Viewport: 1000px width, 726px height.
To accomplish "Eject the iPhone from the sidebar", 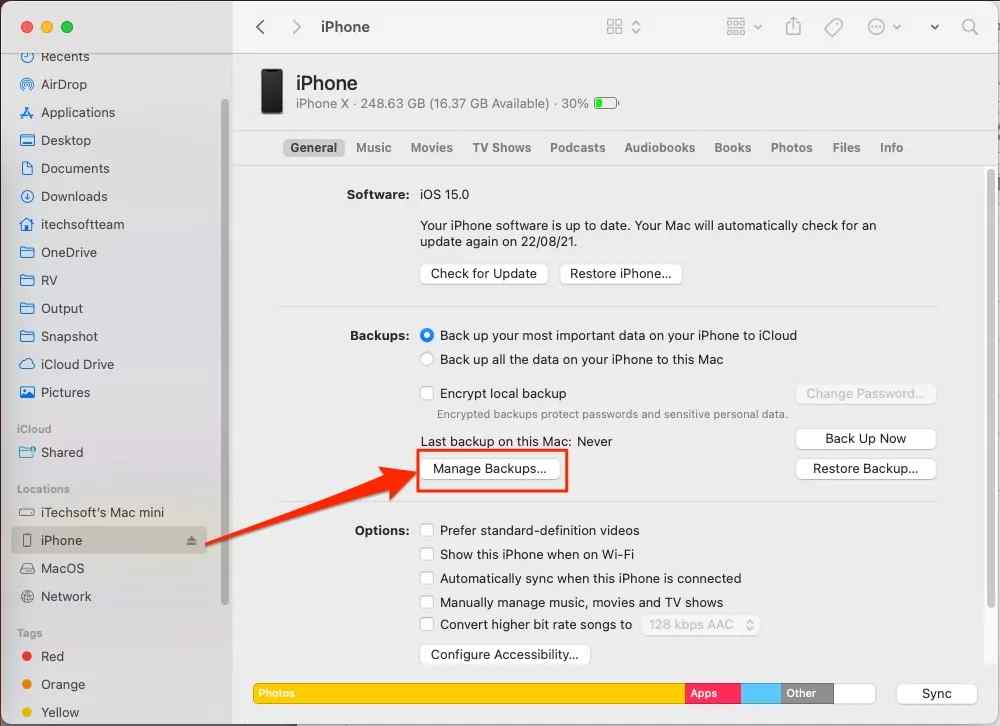I will pyautogui.click(x=191, y=541).
